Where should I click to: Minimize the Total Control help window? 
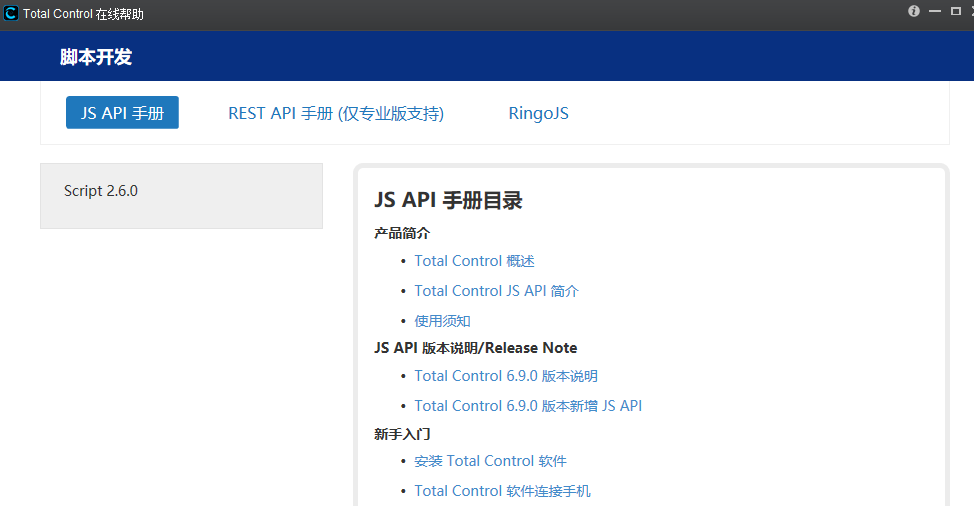click(935, 11)
